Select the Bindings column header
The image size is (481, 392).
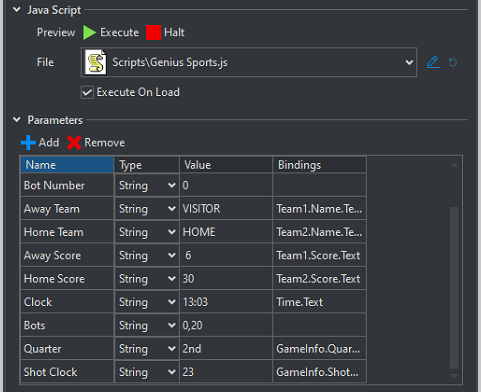tap(319, 165)
